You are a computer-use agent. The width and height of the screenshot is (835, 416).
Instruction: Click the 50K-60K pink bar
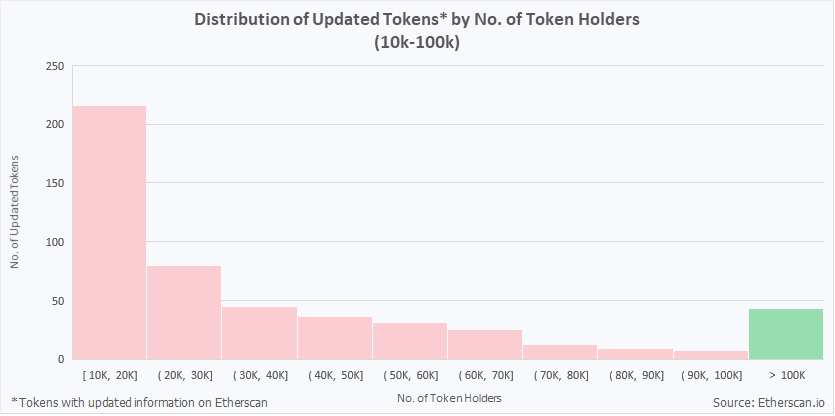pyautogui.click(x=410, y=341)
